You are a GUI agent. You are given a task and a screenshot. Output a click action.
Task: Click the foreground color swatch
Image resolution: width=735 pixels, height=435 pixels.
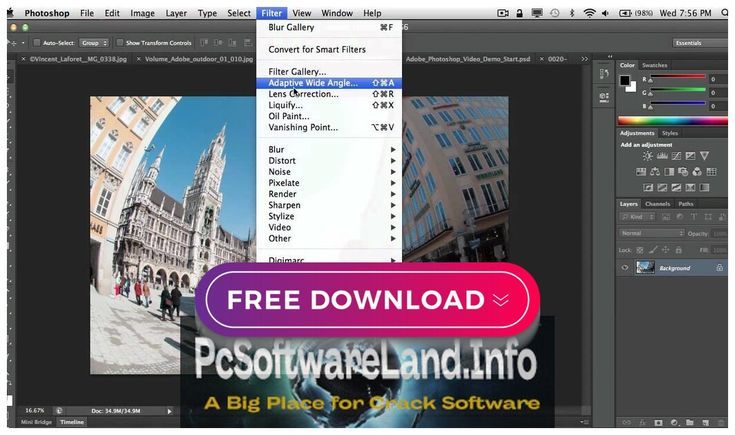[625, 80]
